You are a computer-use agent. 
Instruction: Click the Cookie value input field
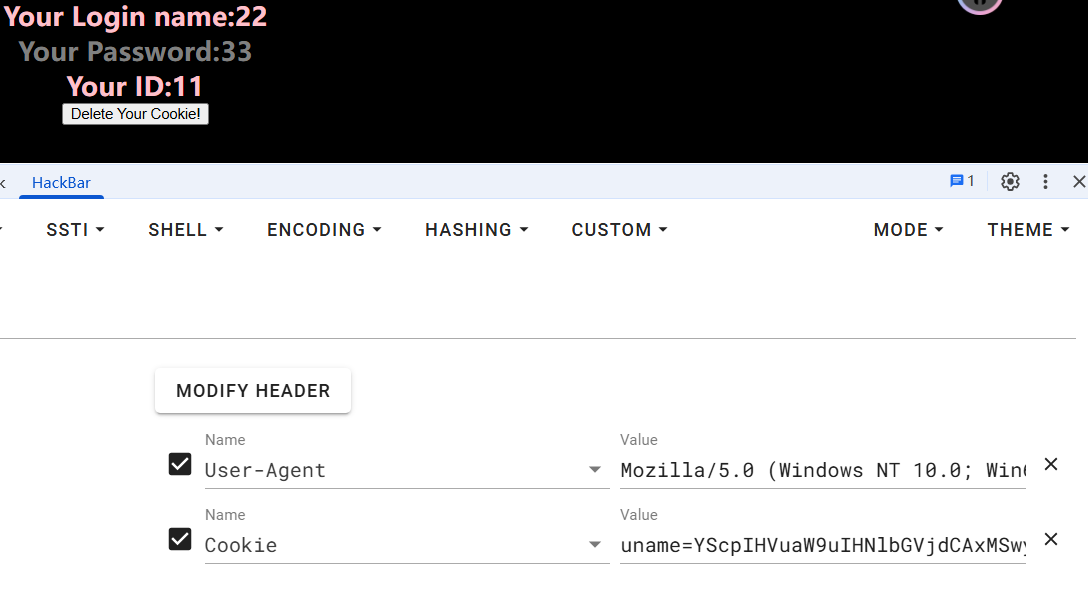click(x=822, y=545)
